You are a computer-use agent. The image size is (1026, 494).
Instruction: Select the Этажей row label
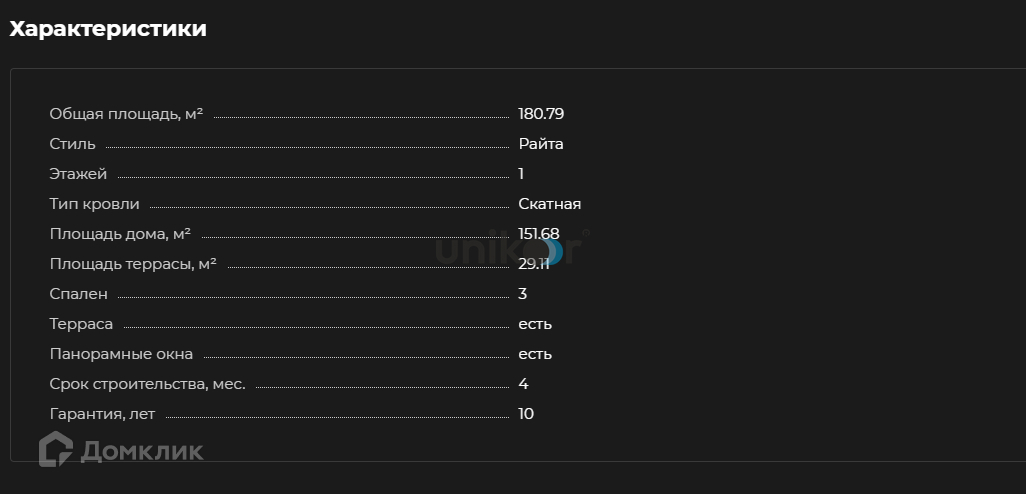click(78, 174)
